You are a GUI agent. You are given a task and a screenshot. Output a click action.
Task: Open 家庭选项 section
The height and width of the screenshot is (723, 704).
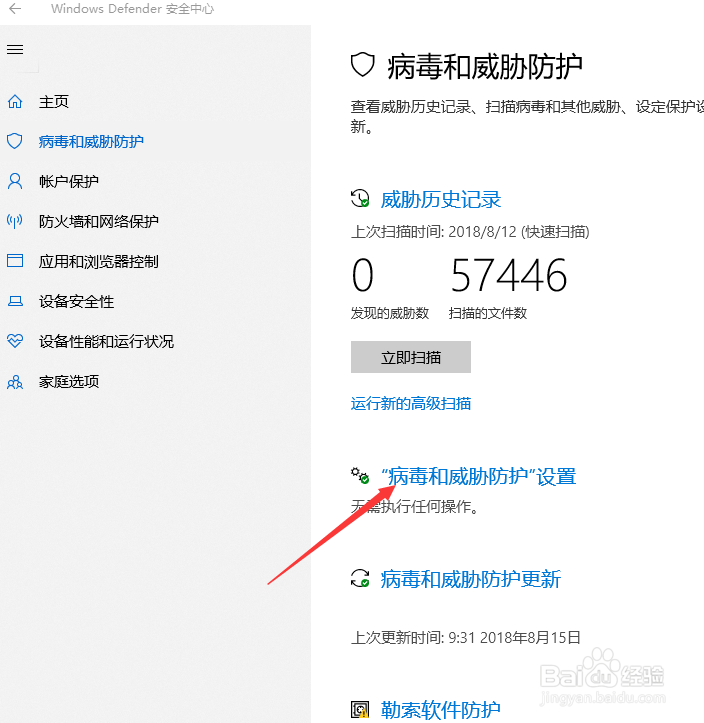[69, 382]
